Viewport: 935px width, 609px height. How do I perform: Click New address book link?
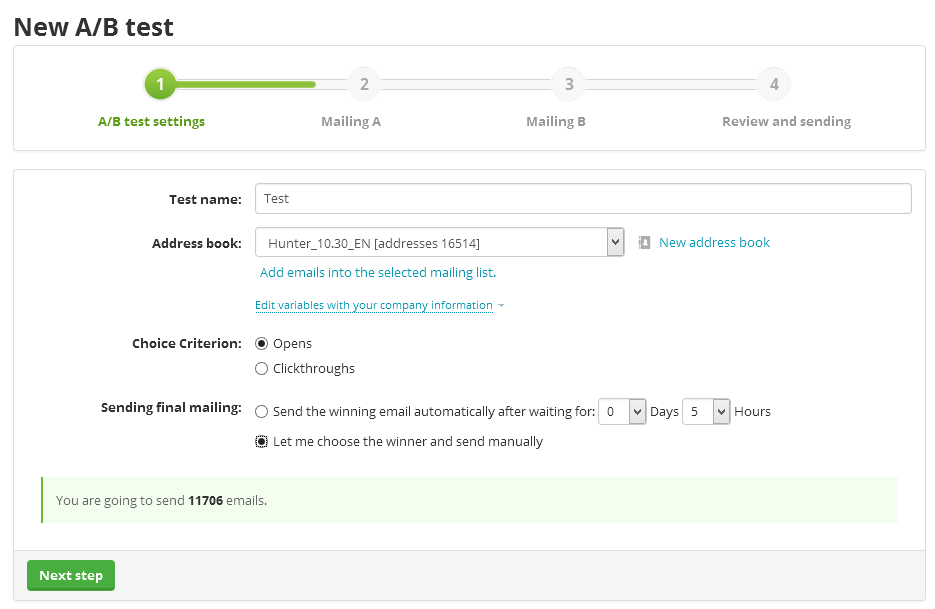click(x=714, y=242)
